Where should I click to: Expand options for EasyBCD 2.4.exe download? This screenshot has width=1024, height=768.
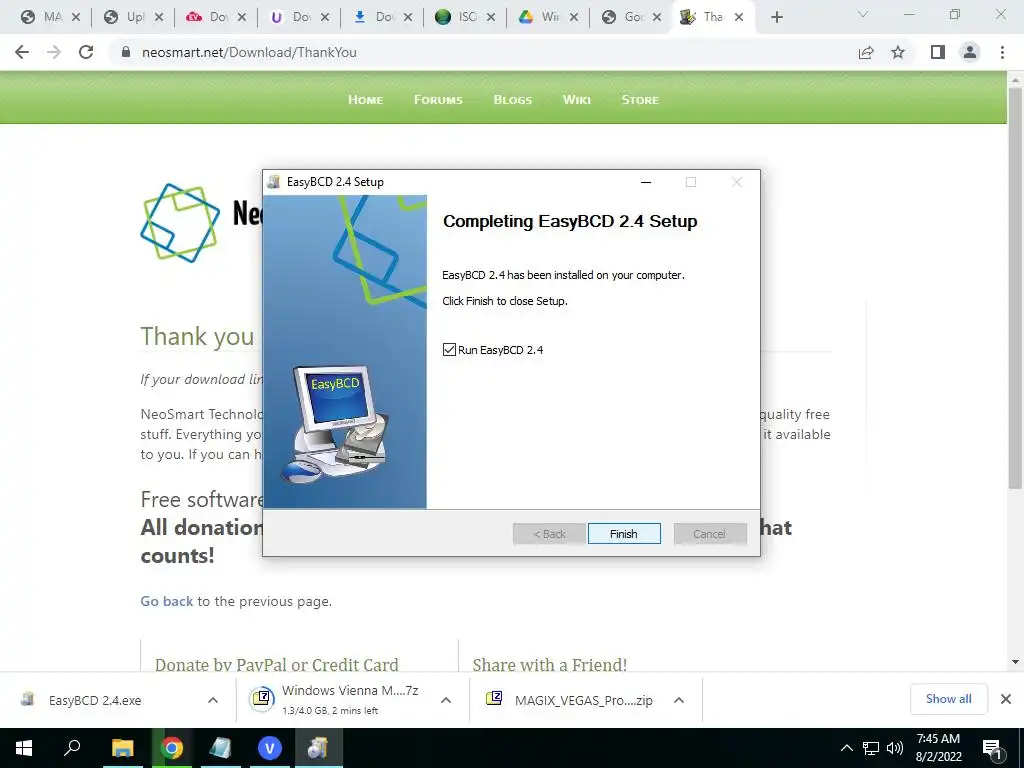(213, 700)
